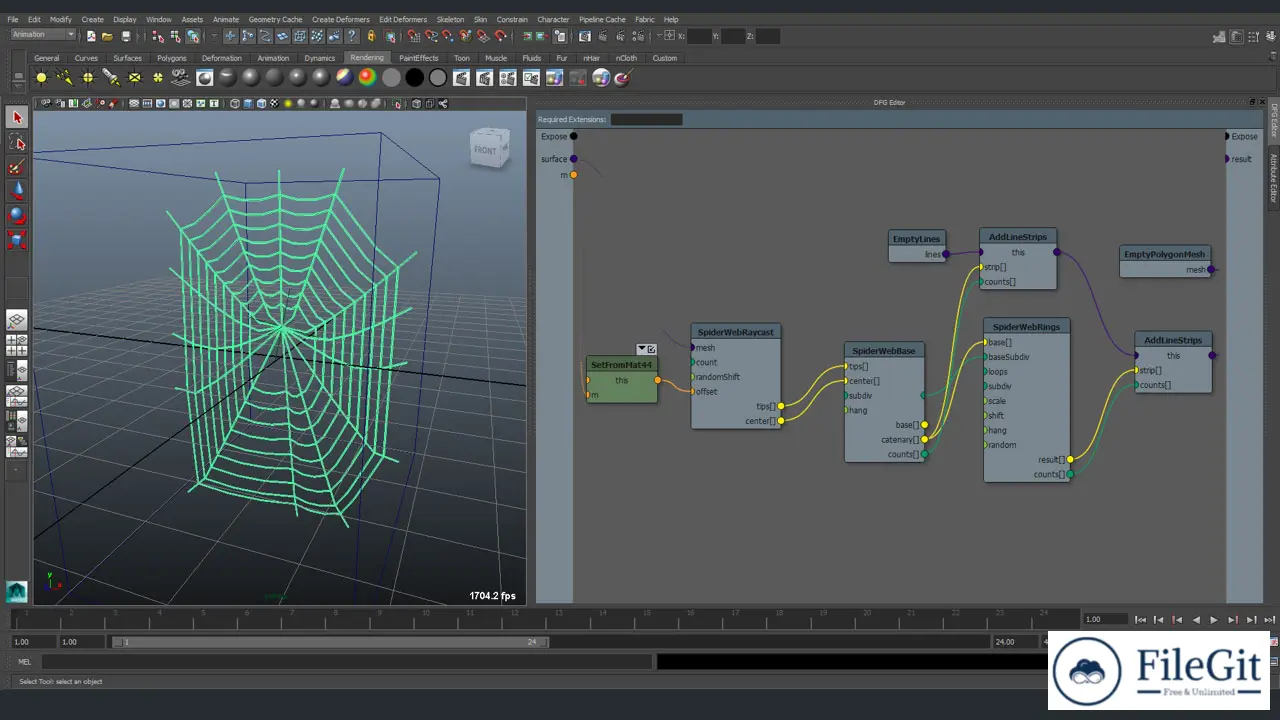Toggle isolate select in viewport toolbar
The width and height of the screenshot is (1280, 720).
point(399,103)
